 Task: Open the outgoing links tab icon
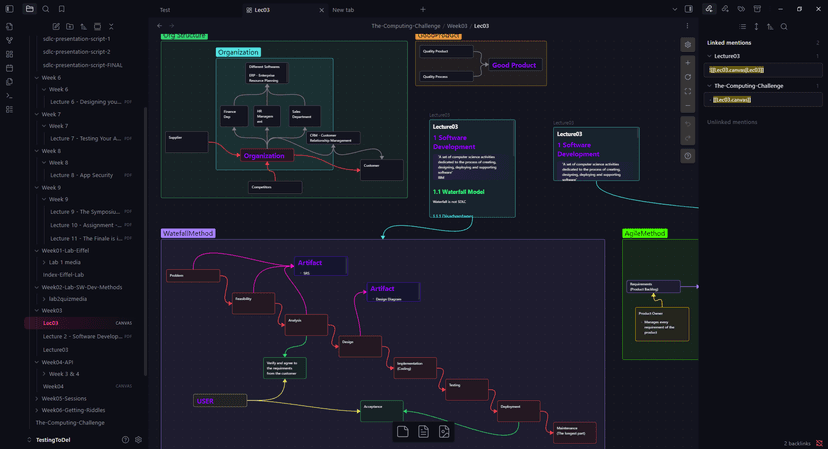[725, 9]
